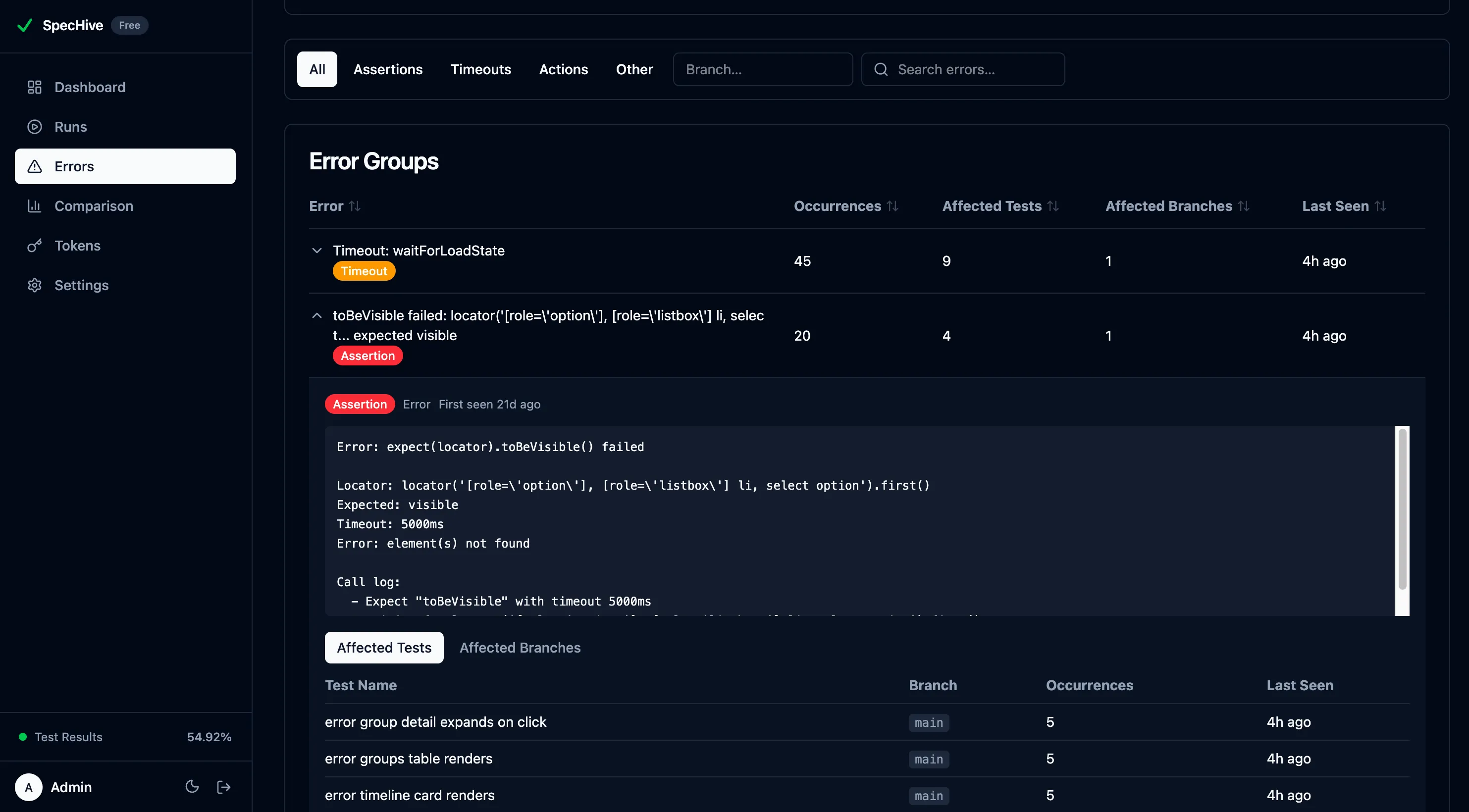Filter by Timeouts tab
This screenshot has width=1469, height=812.
coord(481,70)
